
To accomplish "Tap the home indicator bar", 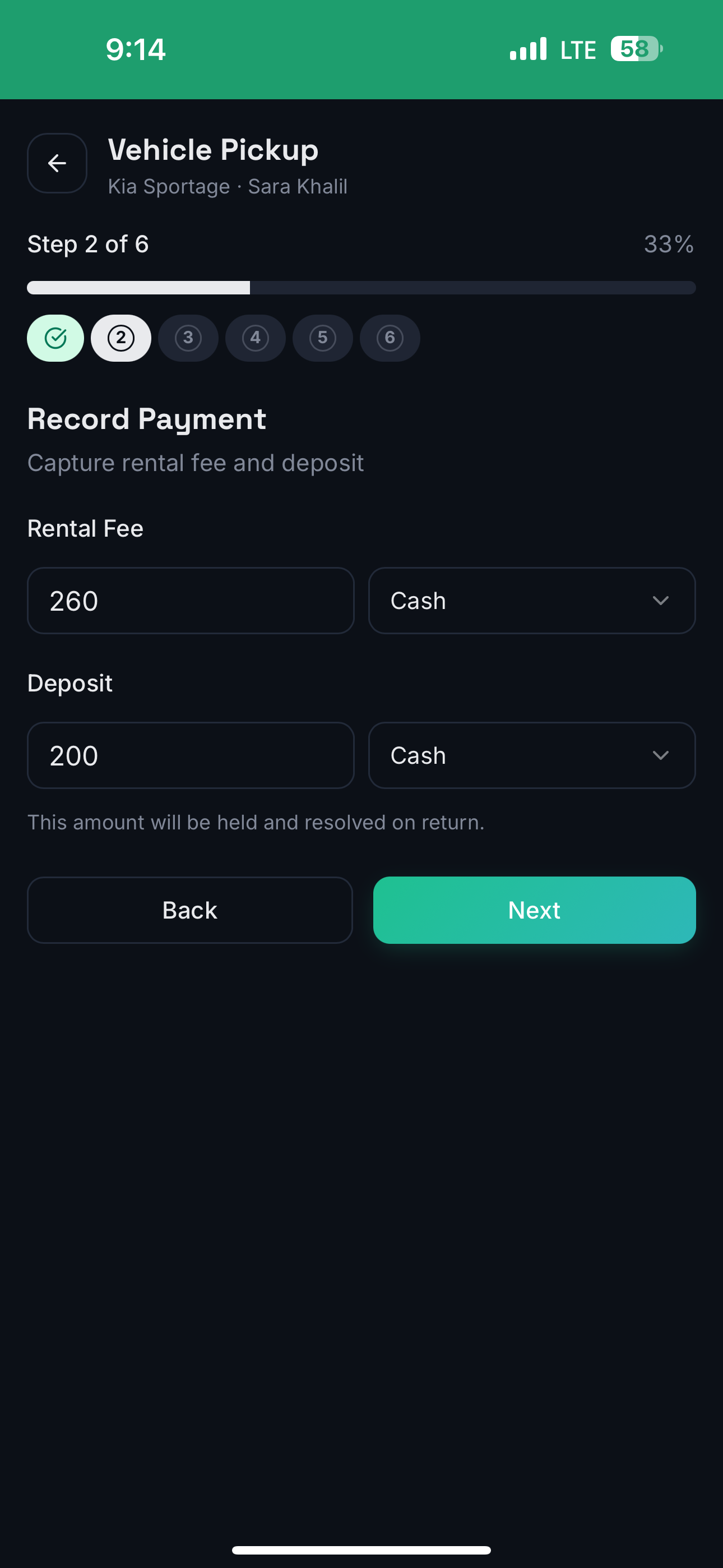I will point(361,1549).
